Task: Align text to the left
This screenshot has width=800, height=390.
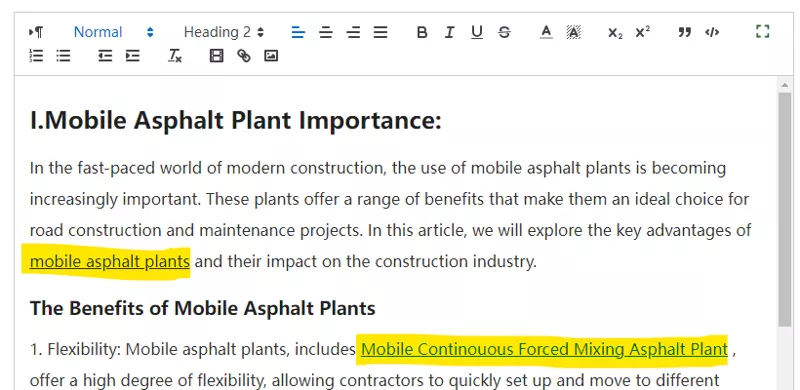Action: pos(298,32)
